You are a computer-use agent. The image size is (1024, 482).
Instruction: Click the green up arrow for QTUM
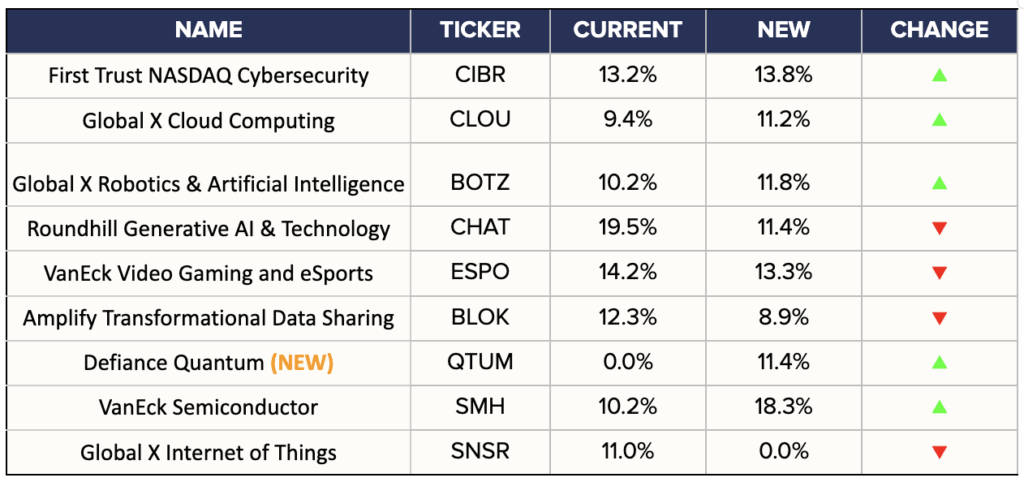(x=939, y=363)
